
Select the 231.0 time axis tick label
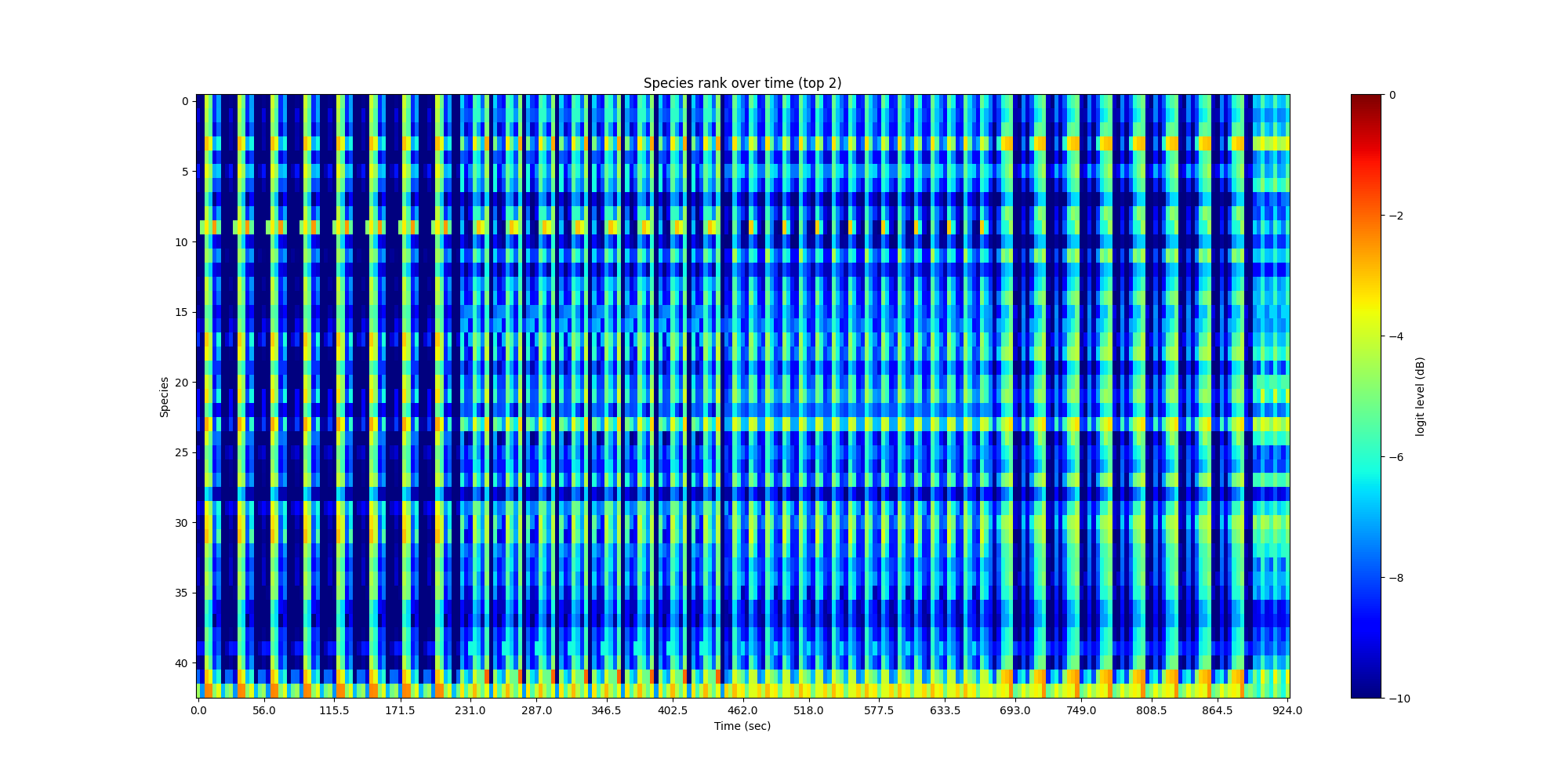click(470, 710)
